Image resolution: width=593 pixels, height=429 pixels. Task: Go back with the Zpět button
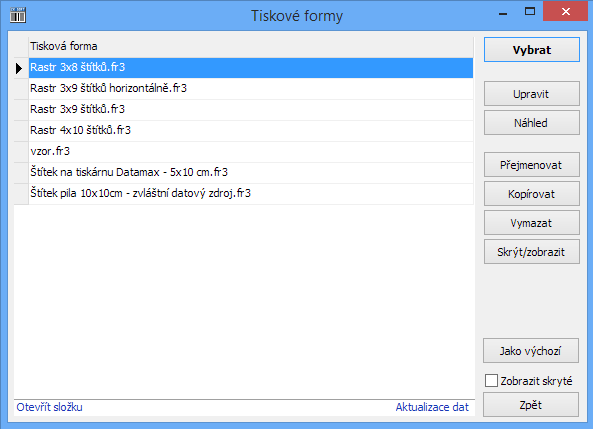(531, 405)
